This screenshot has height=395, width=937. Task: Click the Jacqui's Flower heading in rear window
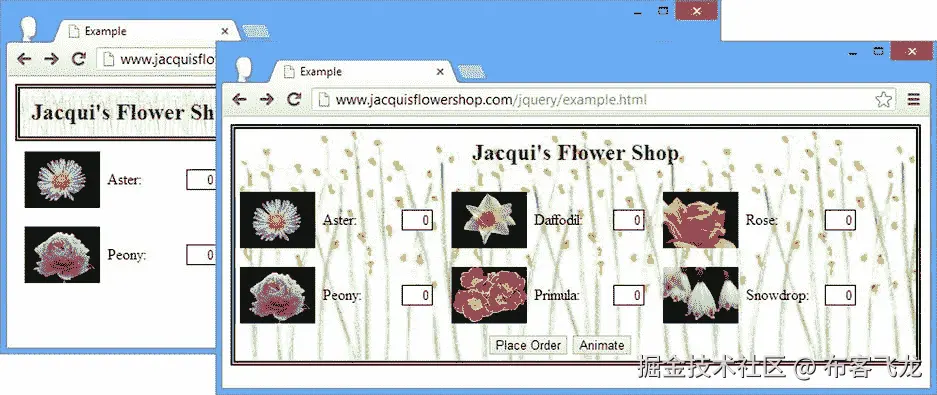tap(123, 113)
